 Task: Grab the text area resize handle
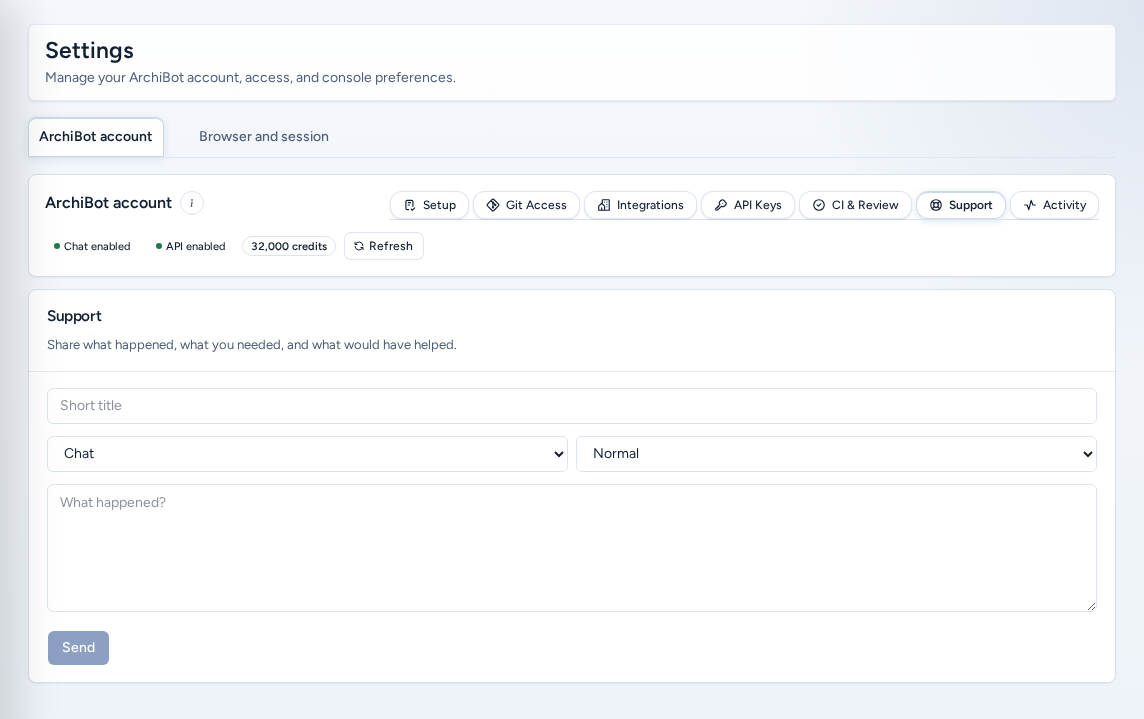[x=1091, y=606]
